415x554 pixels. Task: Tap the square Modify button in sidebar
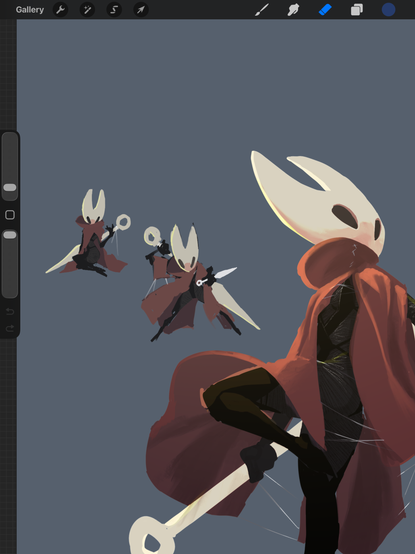[10, 214]
